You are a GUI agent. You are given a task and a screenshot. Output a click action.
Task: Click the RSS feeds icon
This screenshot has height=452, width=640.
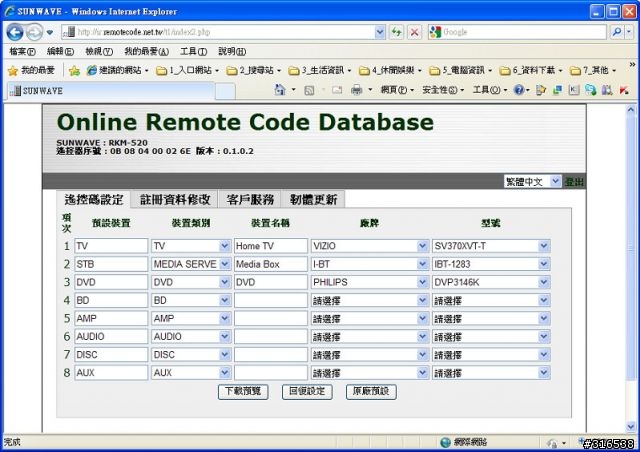[309, 90]
